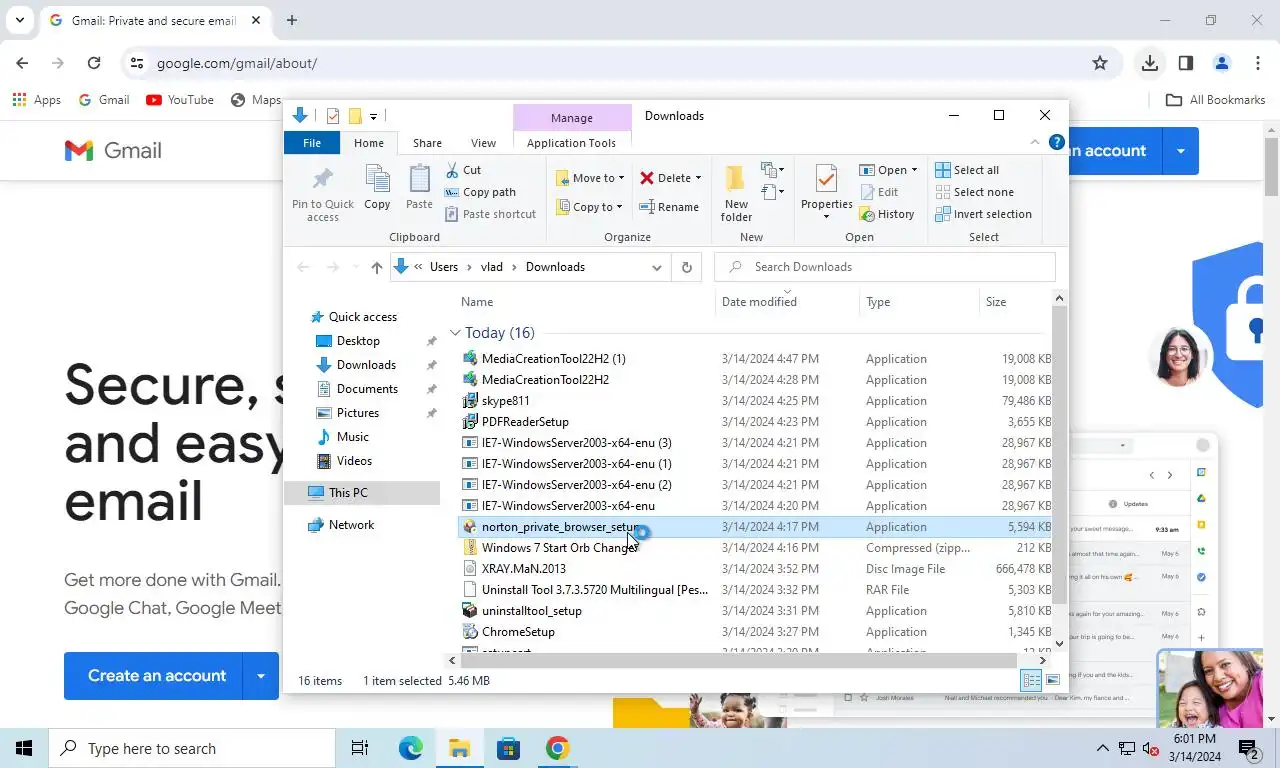Open Explorer Help question mark icon
Viewport: 1280px width, 768px height.
coord(1056,143)
